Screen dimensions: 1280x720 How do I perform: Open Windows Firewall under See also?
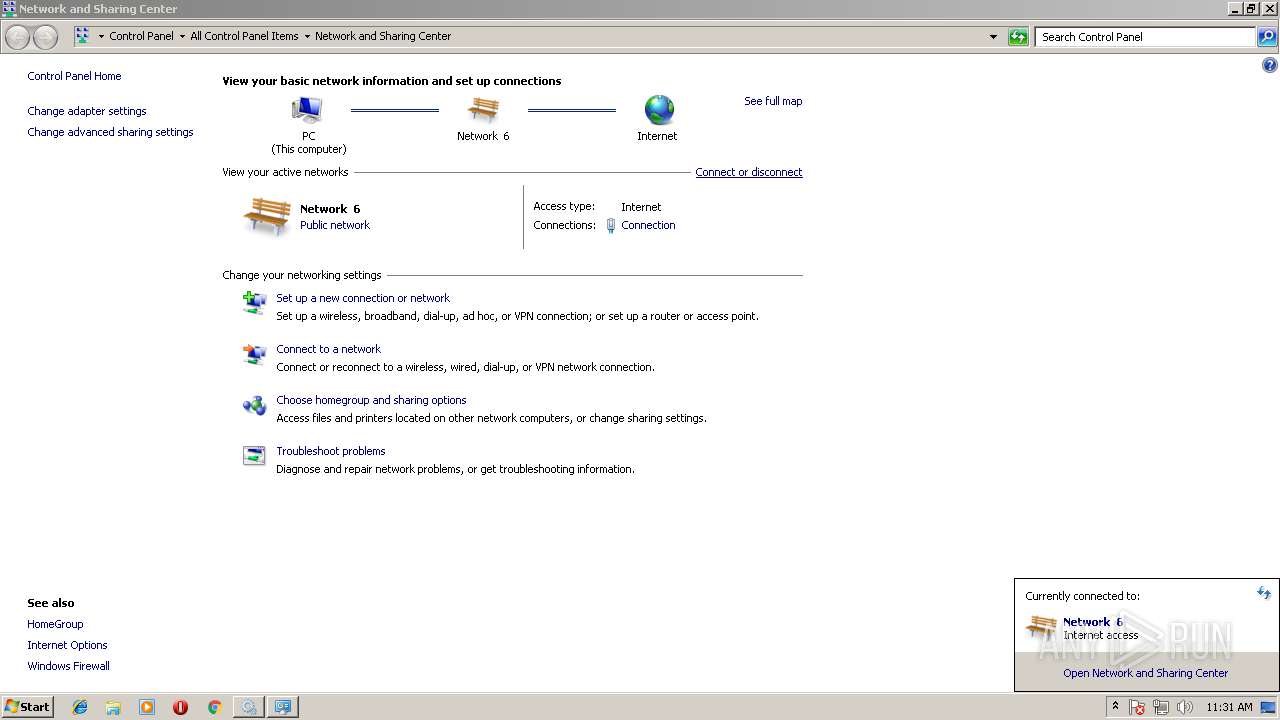[x=68, y=666]
